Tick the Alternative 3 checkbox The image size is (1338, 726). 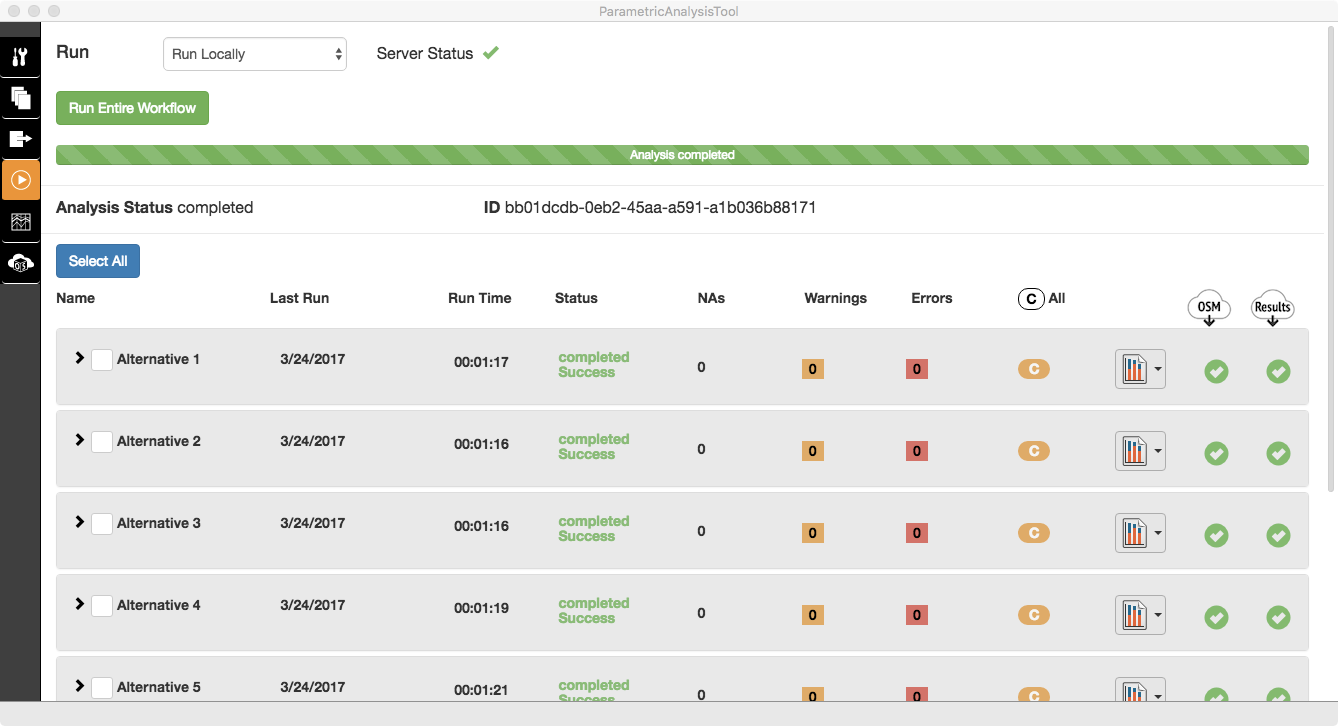102,524
